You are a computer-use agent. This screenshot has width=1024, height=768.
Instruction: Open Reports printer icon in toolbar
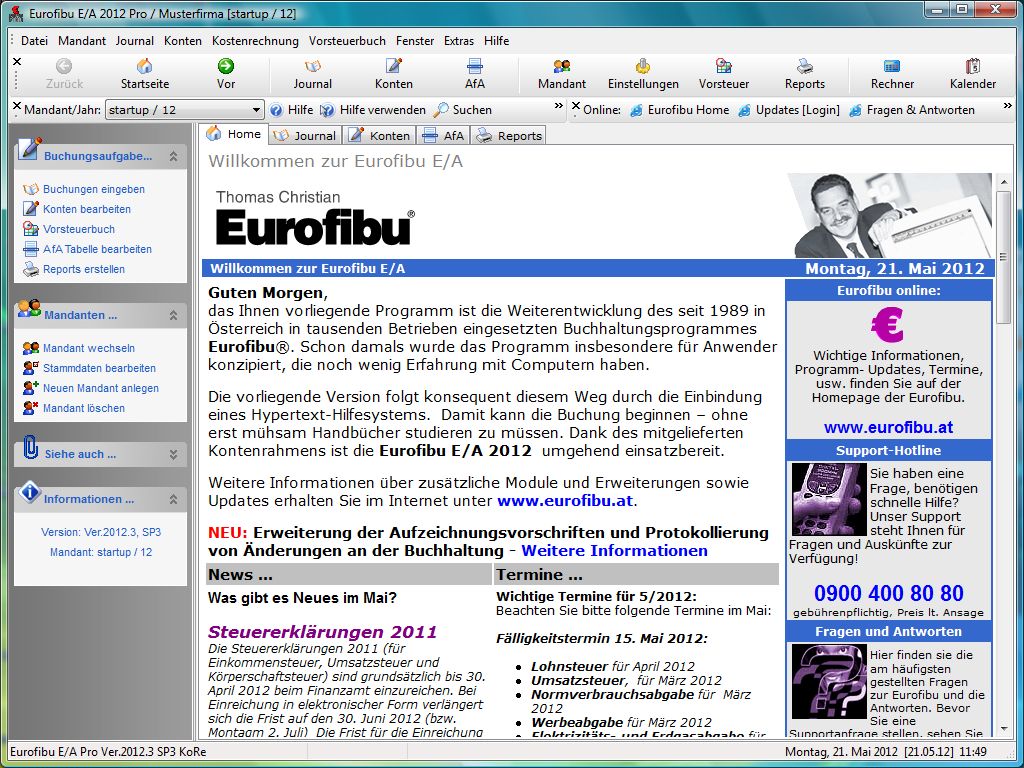coord(805,66)
